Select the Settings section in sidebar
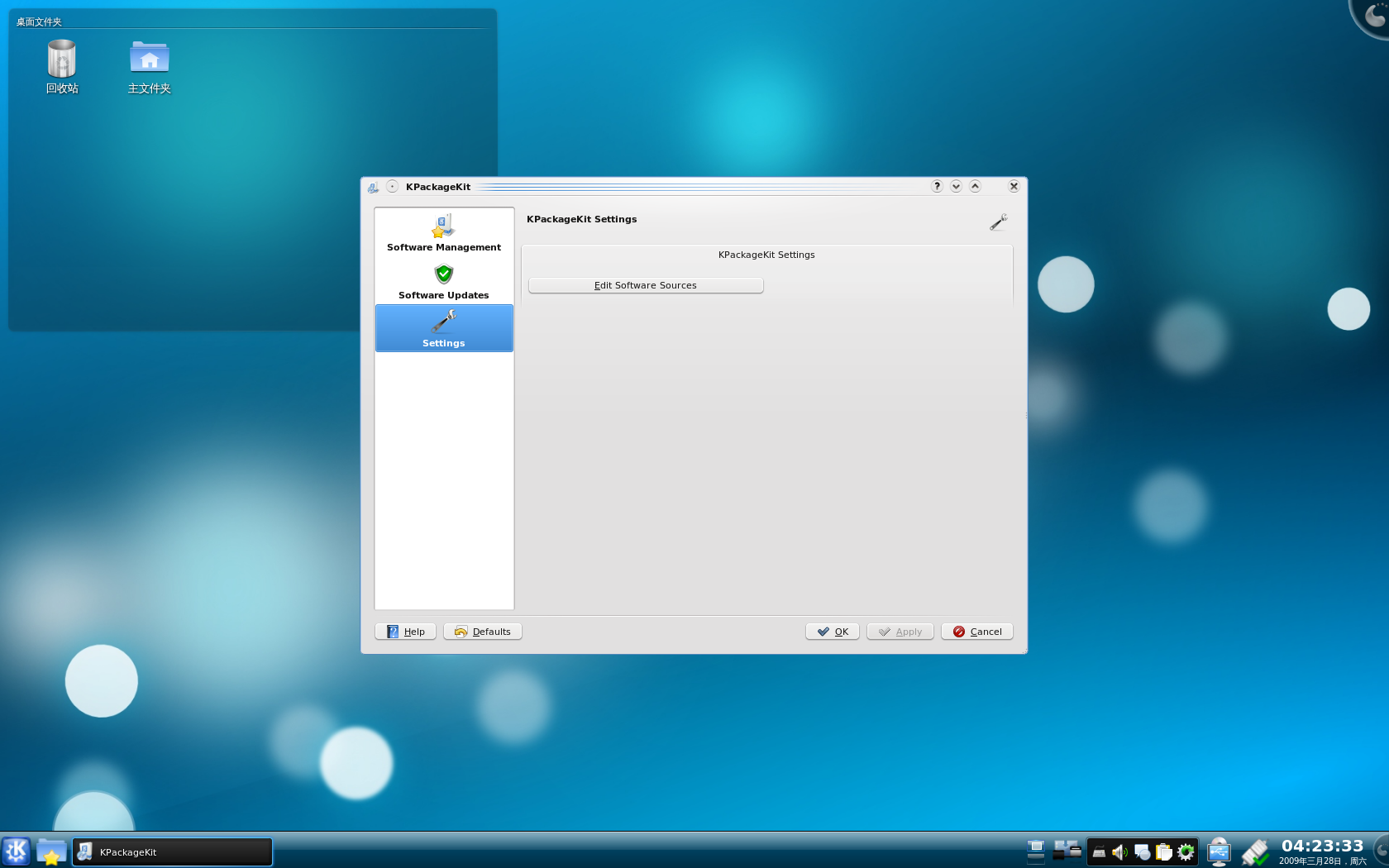 [x=444, y=328]
